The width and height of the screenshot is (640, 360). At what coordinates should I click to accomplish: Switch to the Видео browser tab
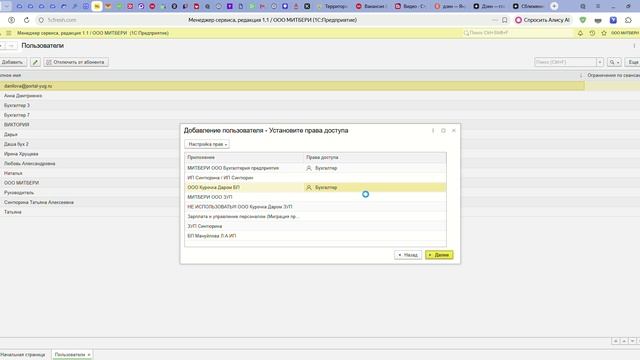410,6
